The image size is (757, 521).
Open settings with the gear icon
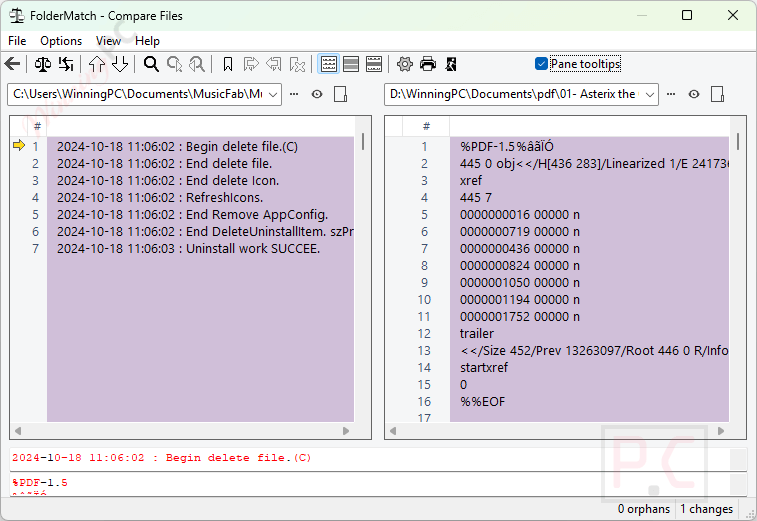point(405,64)
